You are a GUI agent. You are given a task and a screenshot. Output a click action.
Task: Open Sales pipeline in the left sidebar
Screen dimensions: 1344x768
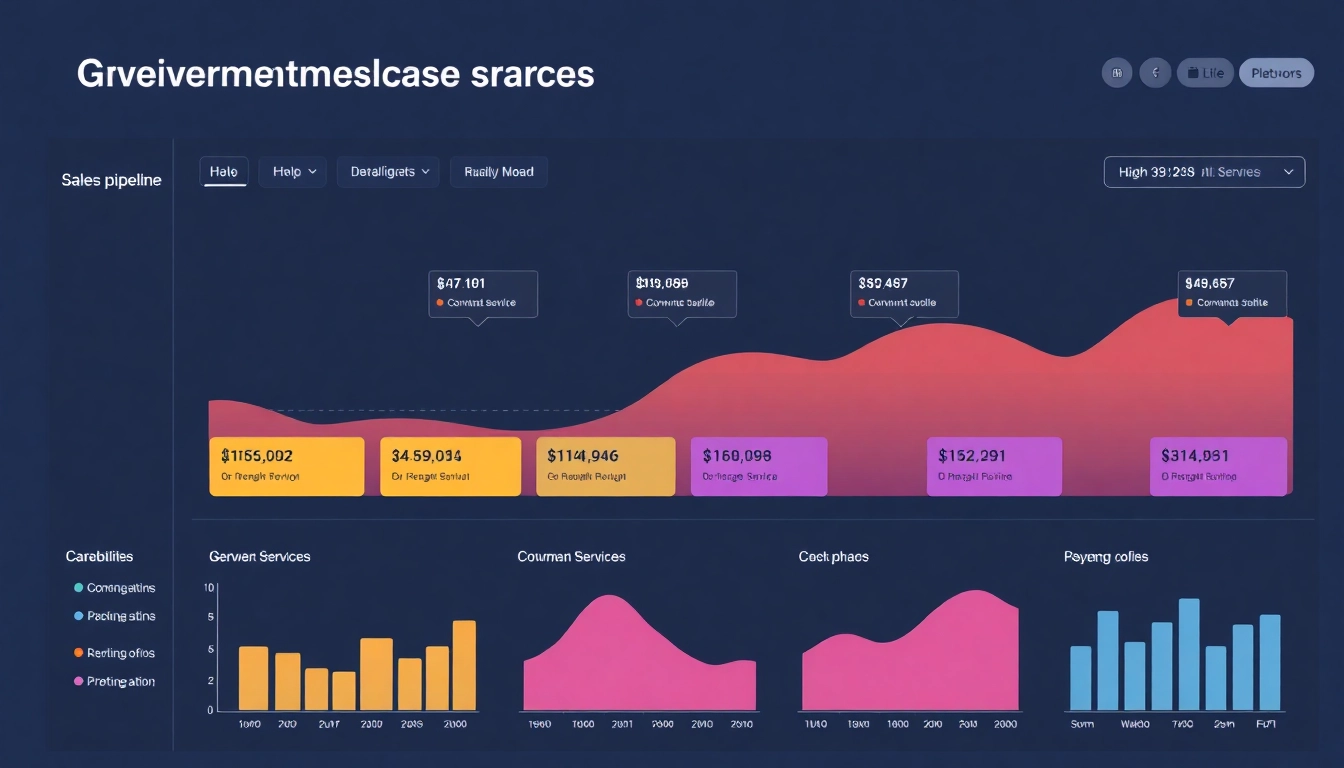pos(111,180)
